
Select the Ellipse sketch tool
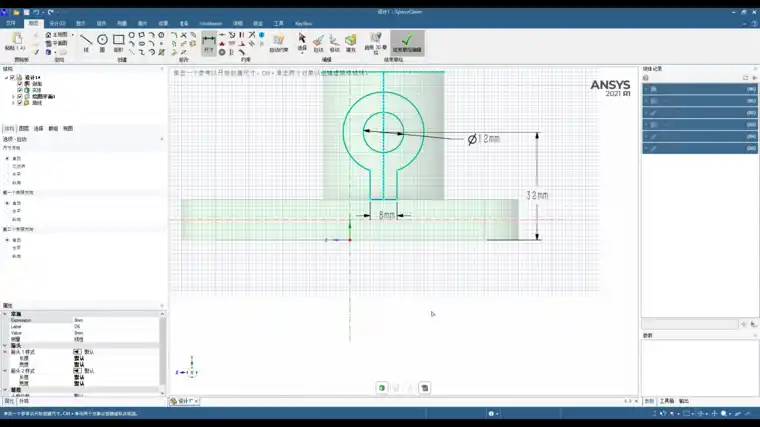pyautogui.click(x=142, y=44)
